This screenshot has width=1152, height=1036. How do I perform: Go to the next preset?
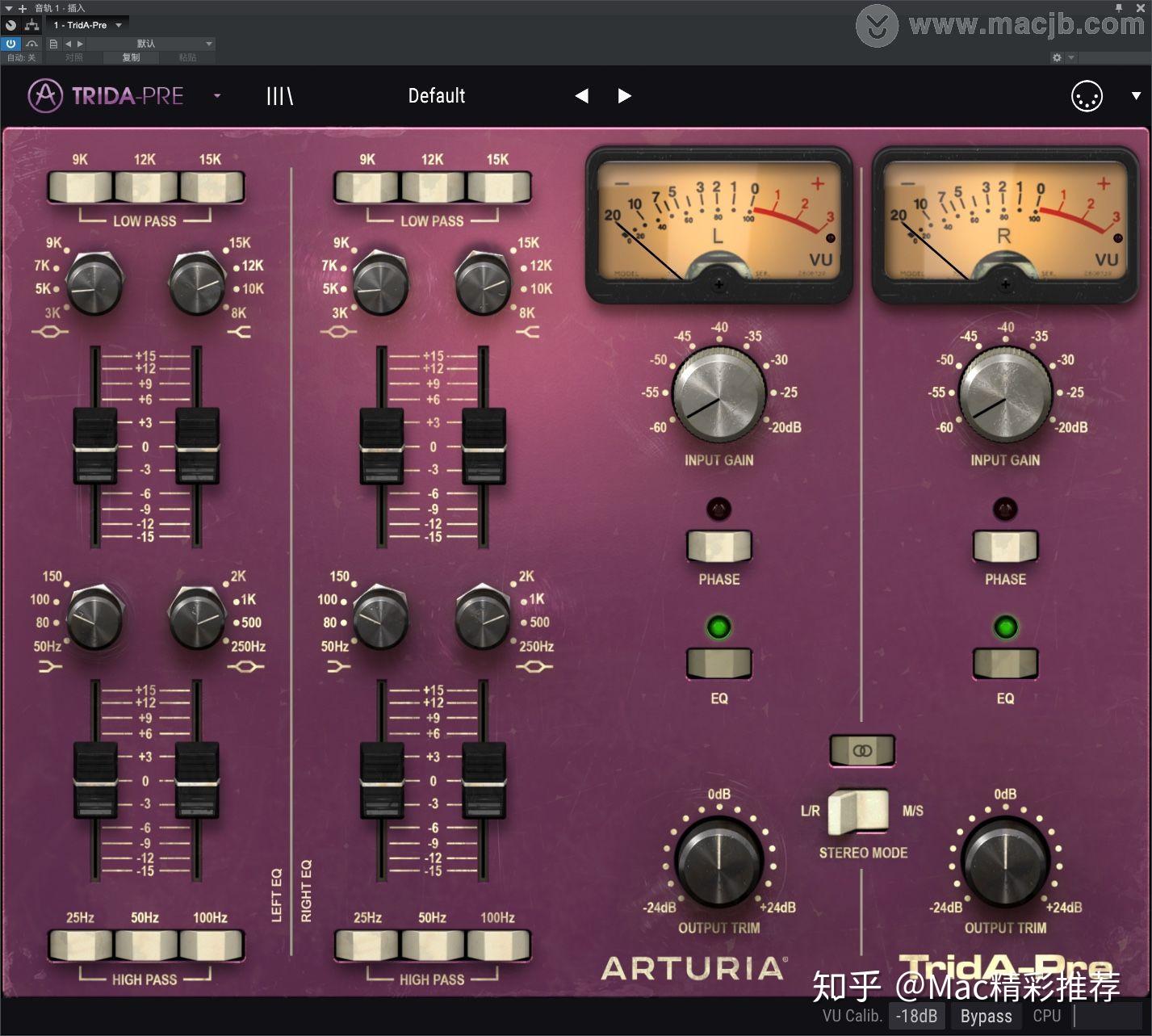coord(624,96)
